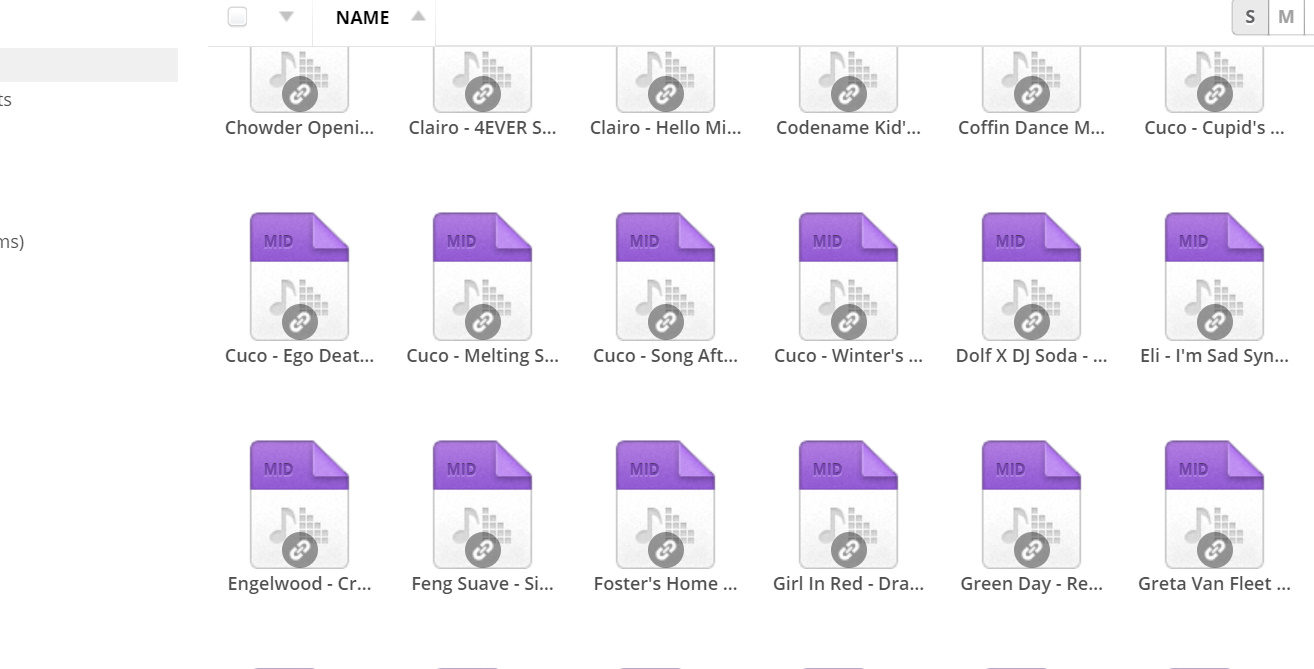Select the Engelwood MID file icon

coord(299,504)
